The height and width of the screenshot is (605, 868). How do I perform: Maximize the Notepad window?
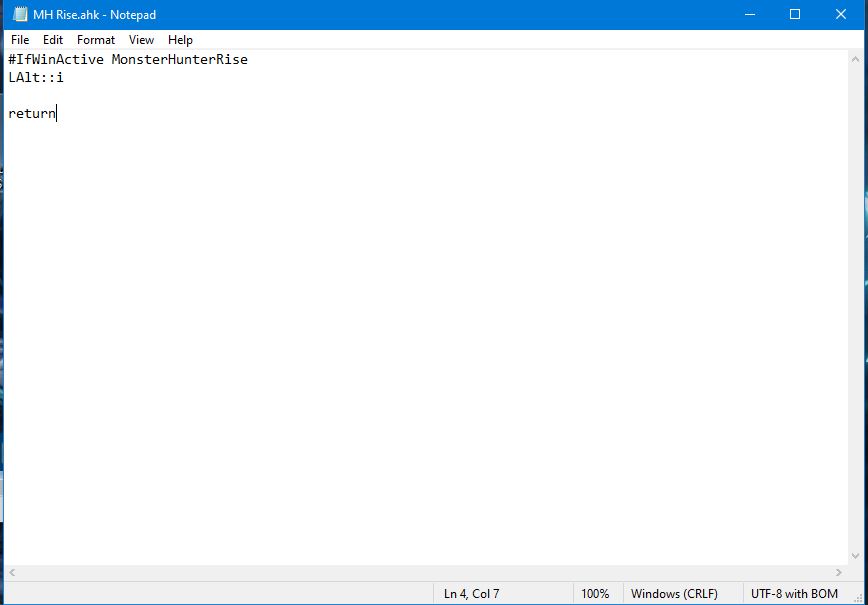[795, 14]
